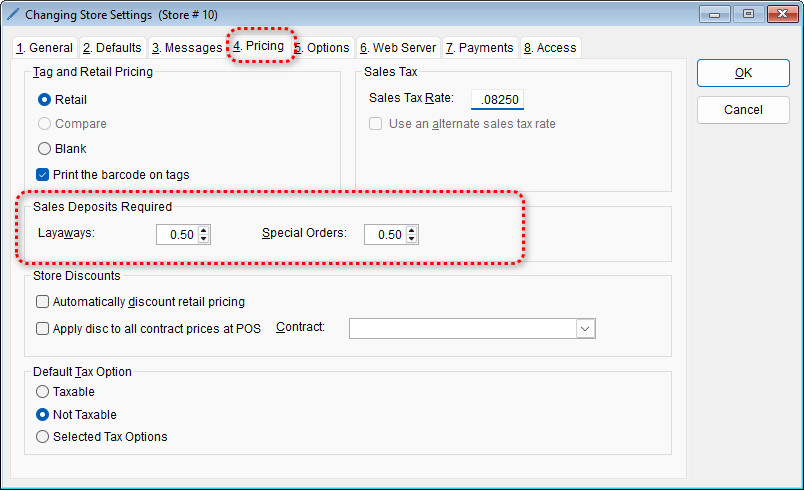This screenshot has height=490, width=804.
Task: Decrease the Special Orders deposit value
Action: click(x=412, y=239)
